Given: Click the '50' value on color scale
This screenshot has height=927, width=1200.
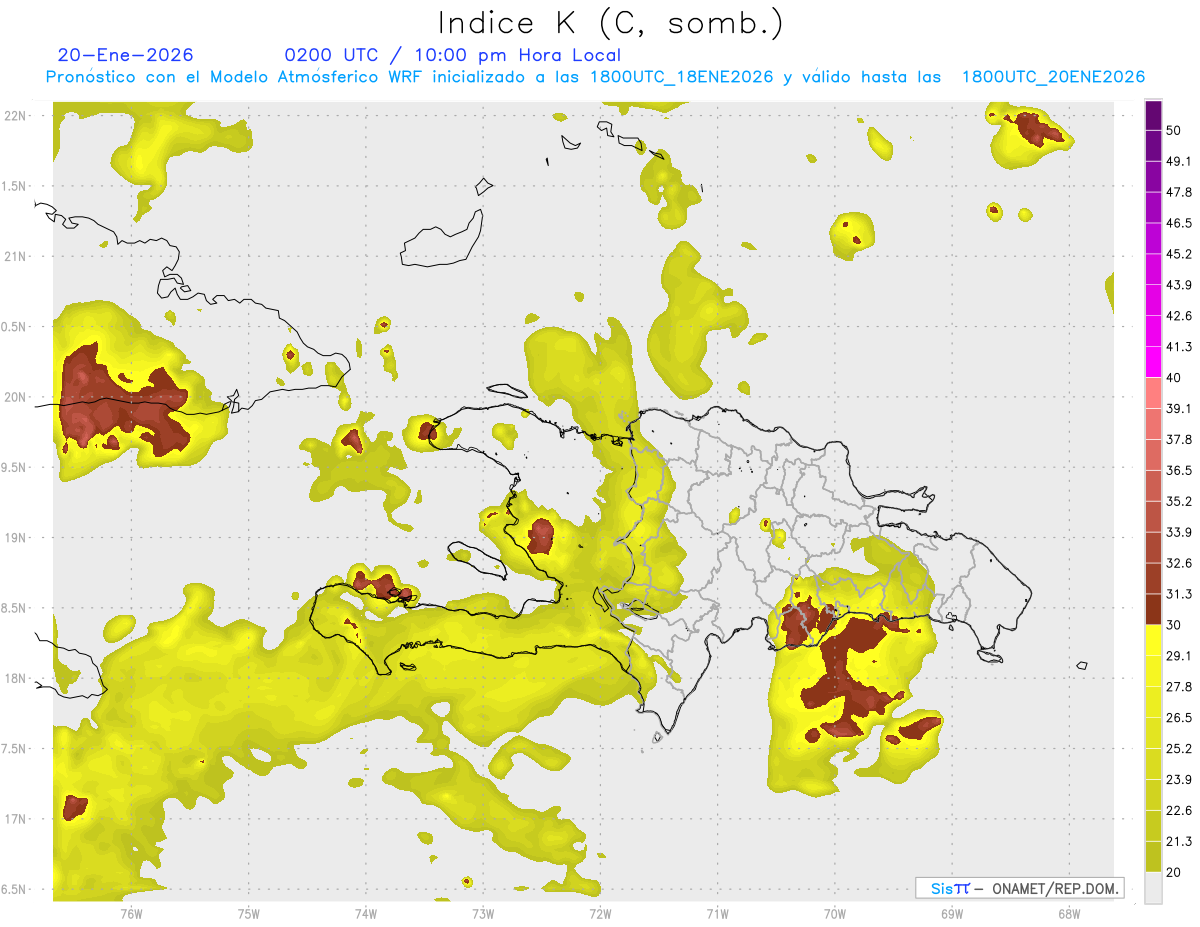Looking at the screenshot, I should point(1175,130).
